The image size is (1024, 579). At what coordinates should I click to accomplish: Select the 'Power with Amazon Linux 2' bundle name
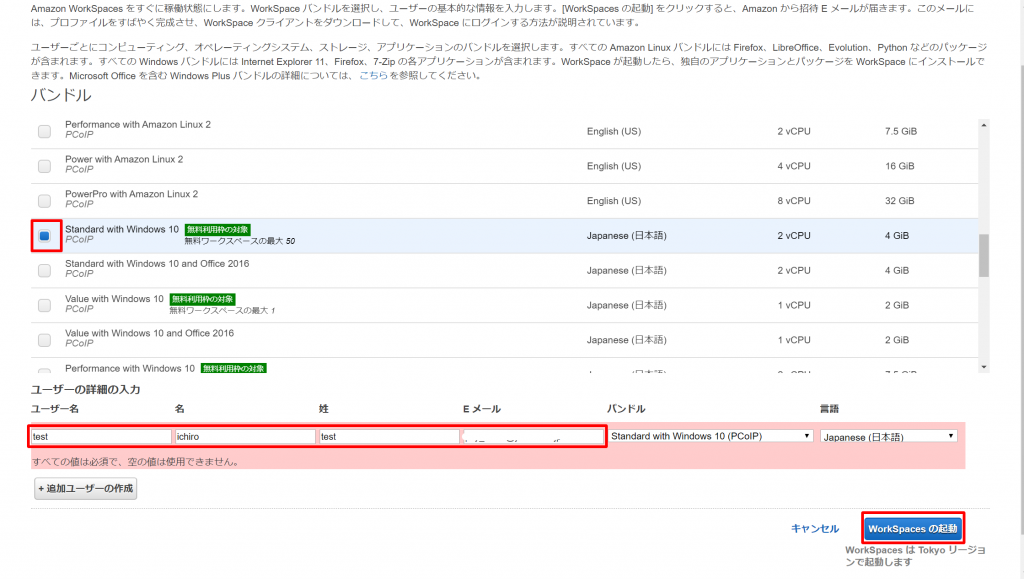tap(124, 159)
